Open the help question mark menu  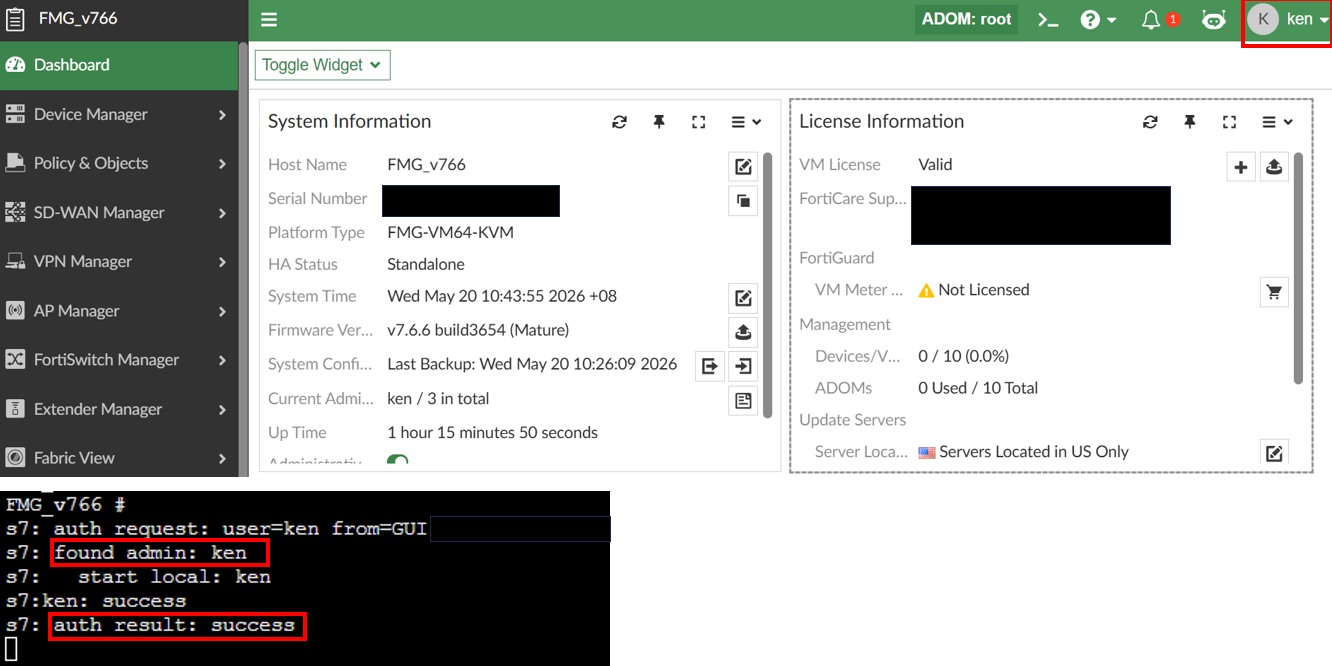click(x=1098, y=20)
